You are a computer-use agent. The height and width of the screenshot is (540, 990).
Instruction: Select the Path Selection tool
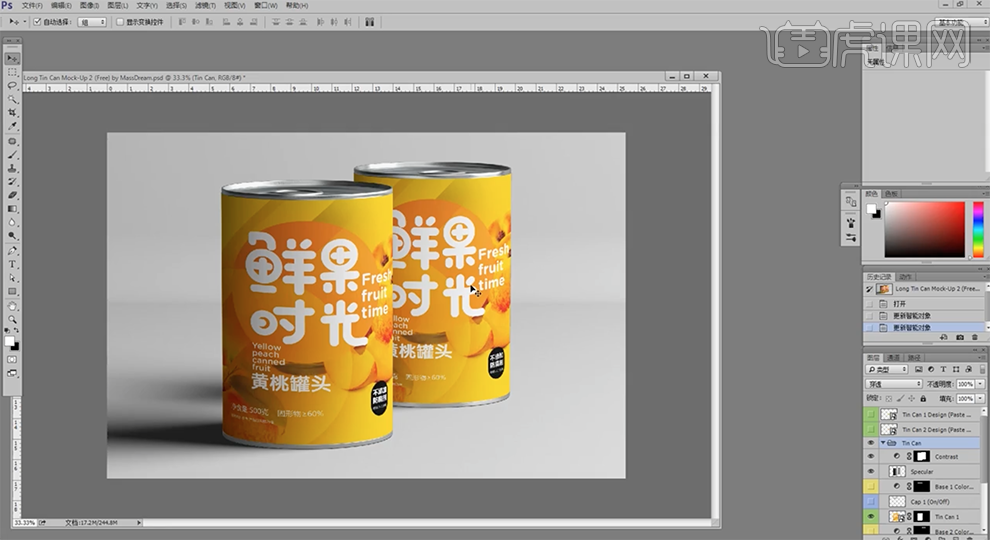[12, 278]
